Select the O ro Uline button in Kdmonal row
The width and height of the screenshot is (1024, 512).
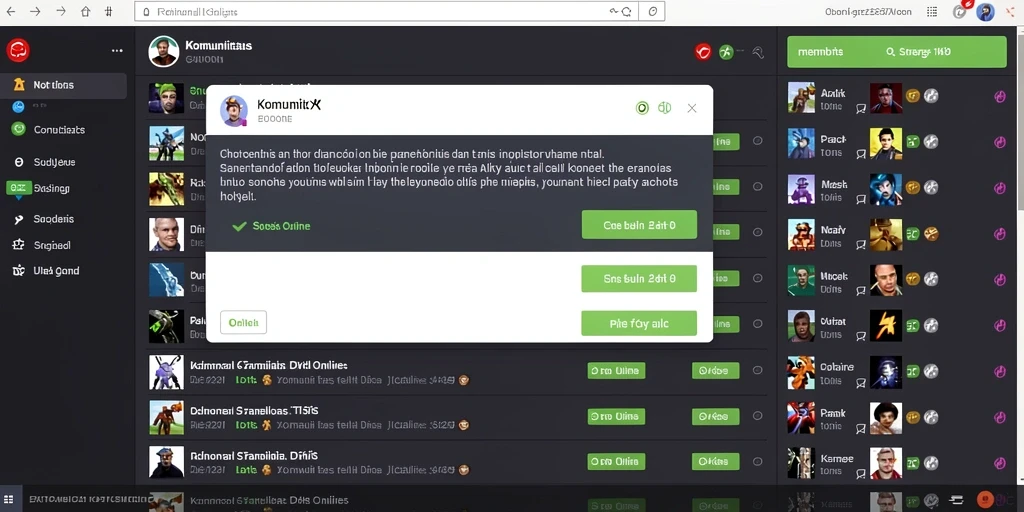(x=616, y=371)
